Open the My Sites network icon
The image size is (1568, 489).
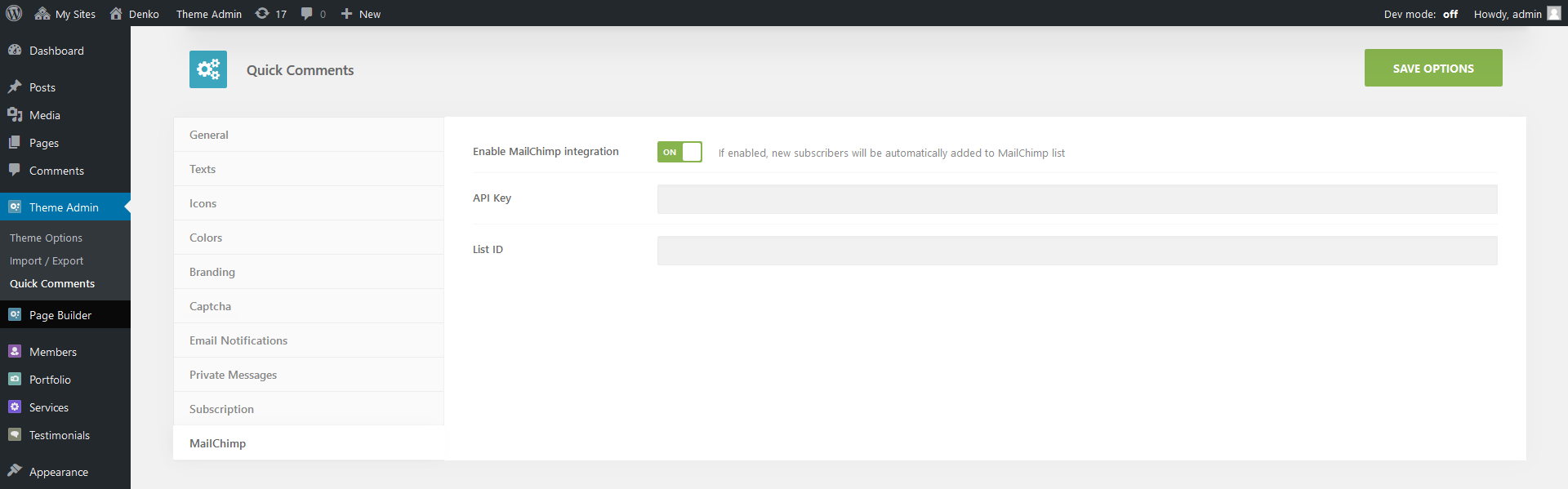tap(42, 13)
